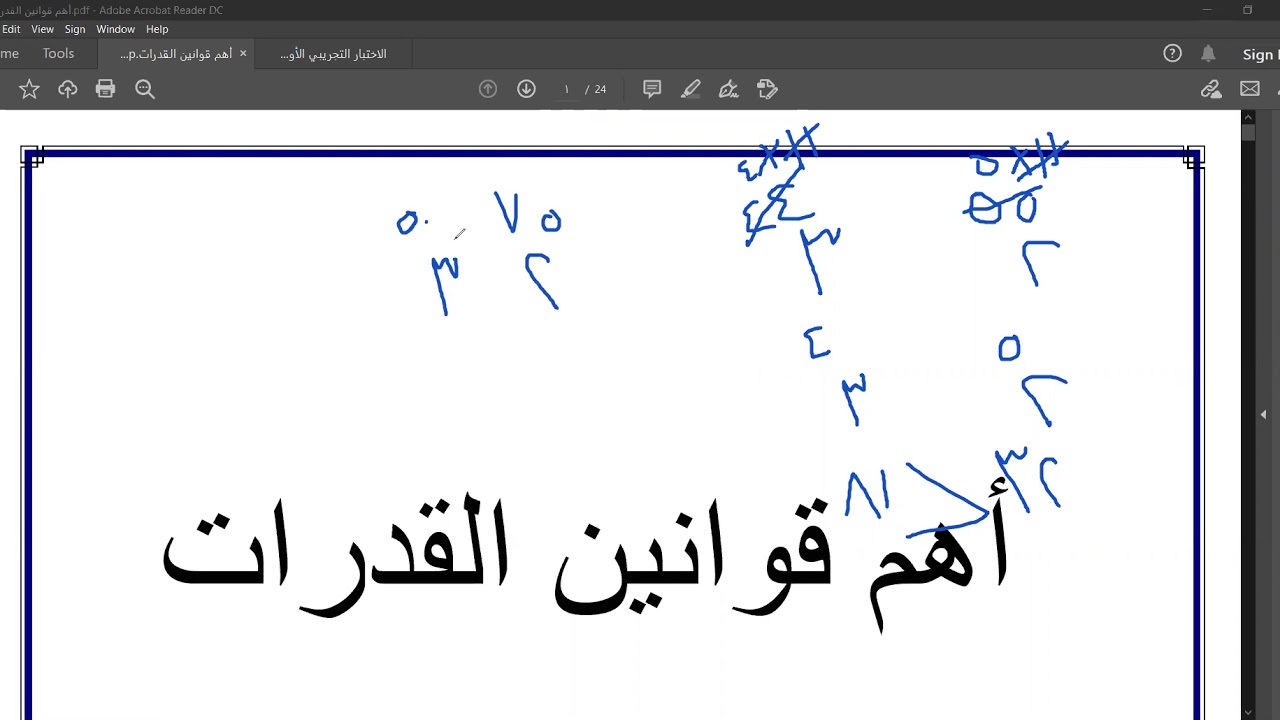This screenshot has width=1280, height=720.
Task: Open the Help menu
Action: tap(157, 29)
